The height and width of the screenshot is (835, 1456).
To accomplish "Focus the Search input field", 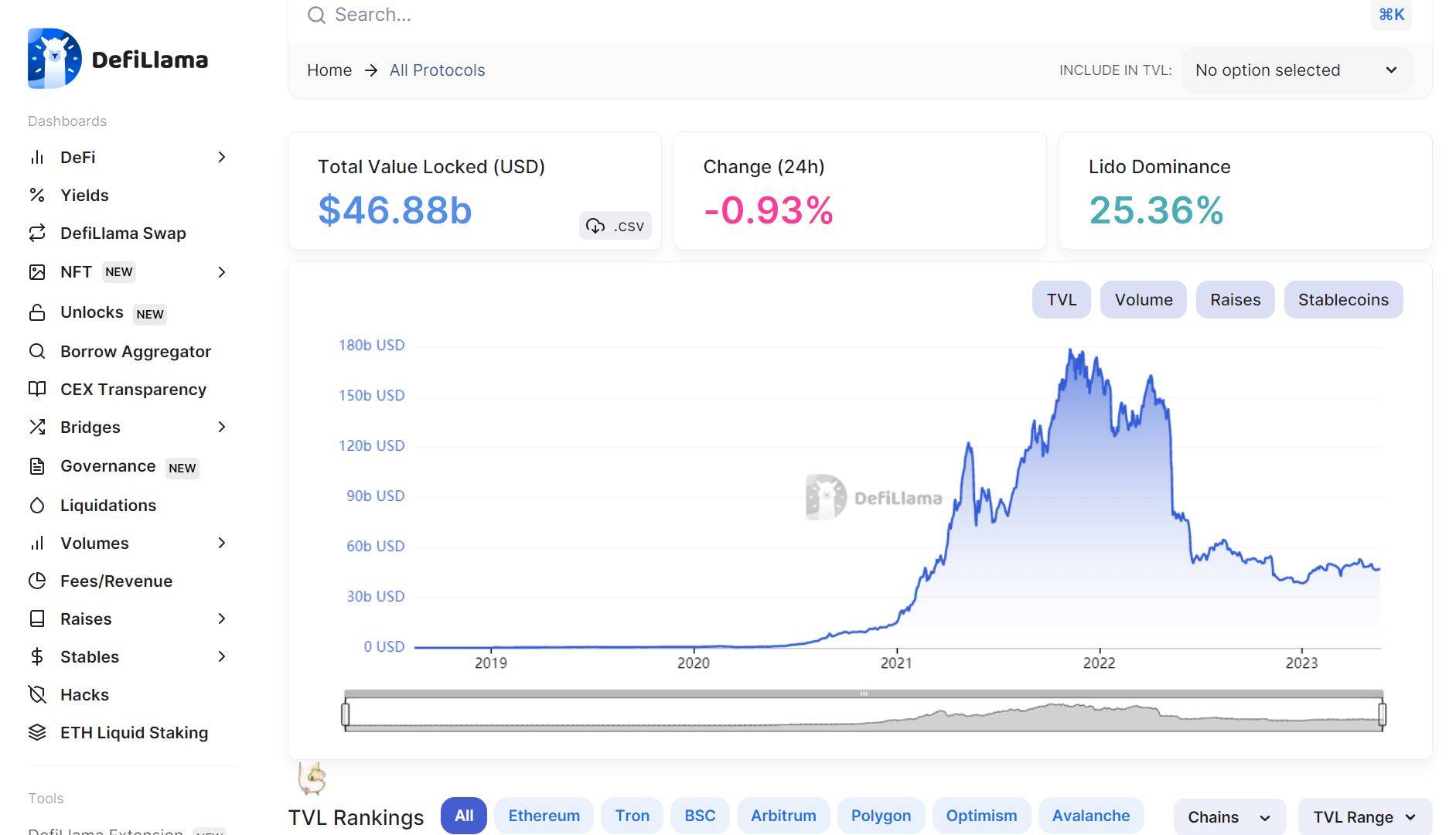I will click(834, 15).
